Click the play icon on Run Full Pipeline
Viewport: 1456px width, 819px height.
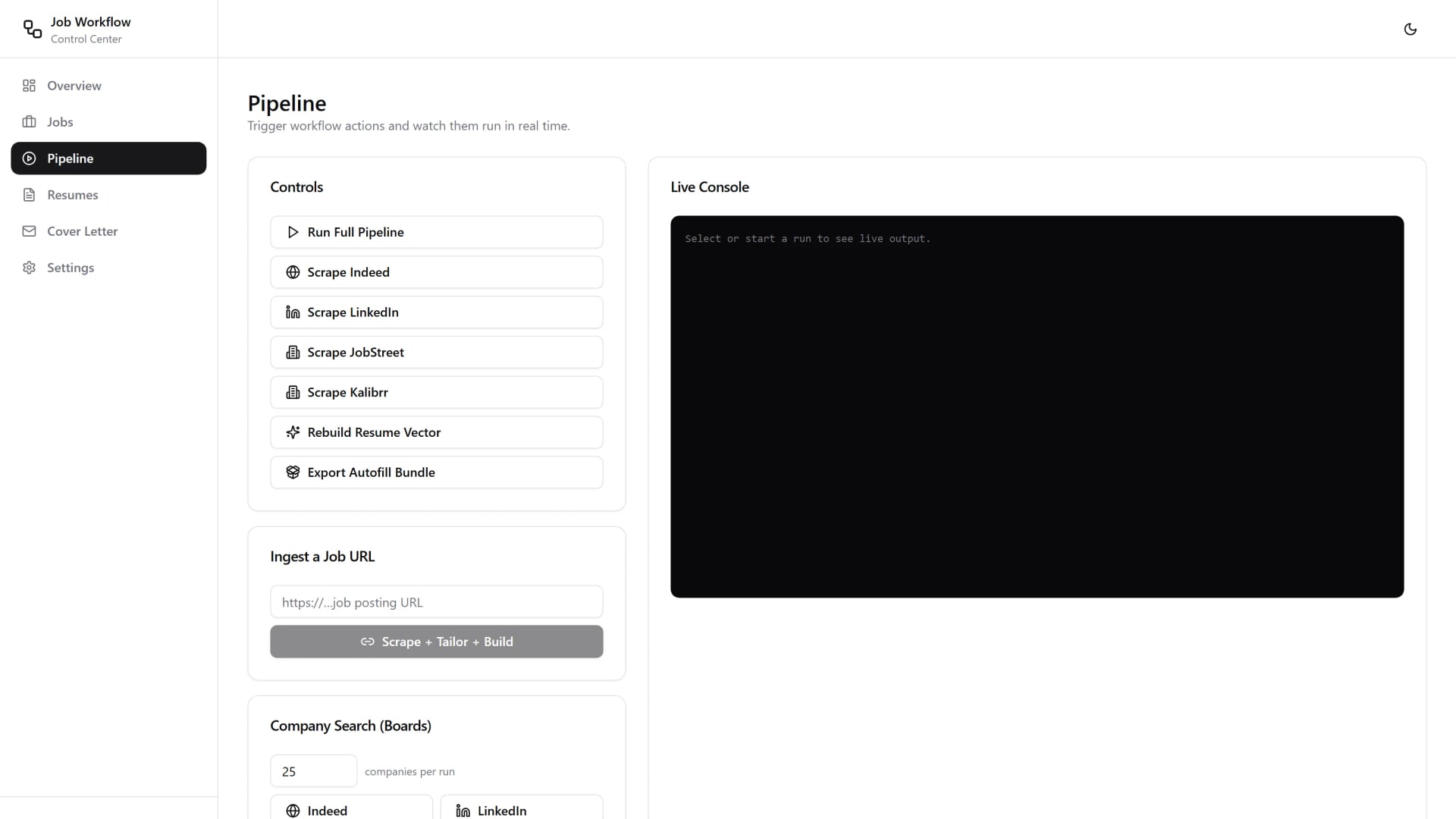(293, 232)
